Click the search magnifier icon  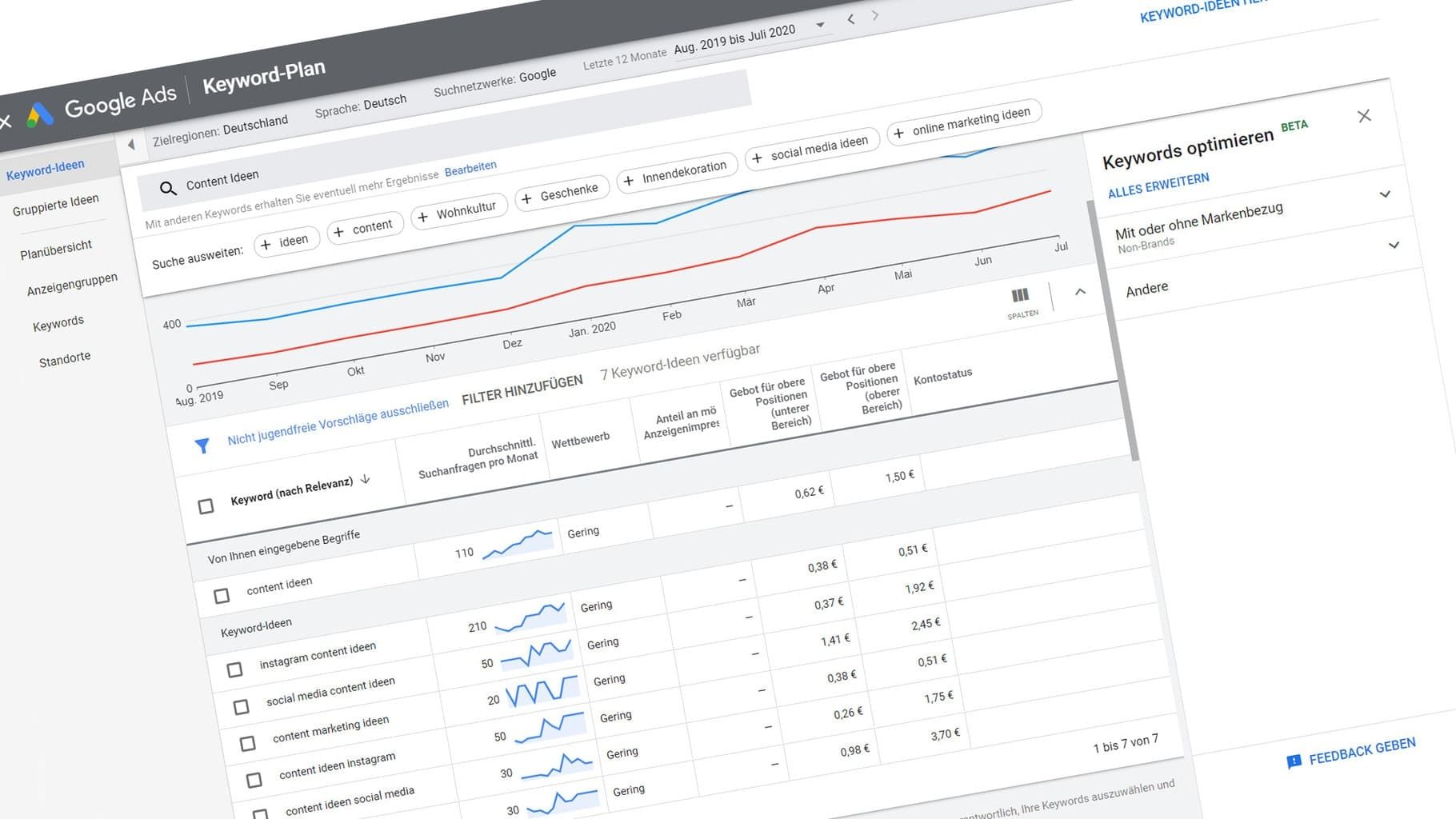point(168,189)
